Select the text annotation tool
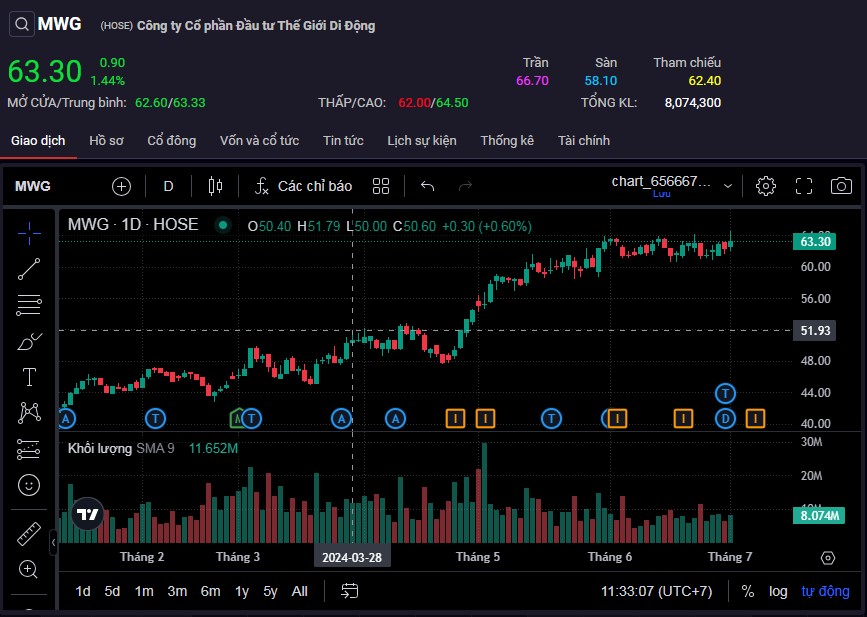Screen dimensions: 867x617 point(29,377)
